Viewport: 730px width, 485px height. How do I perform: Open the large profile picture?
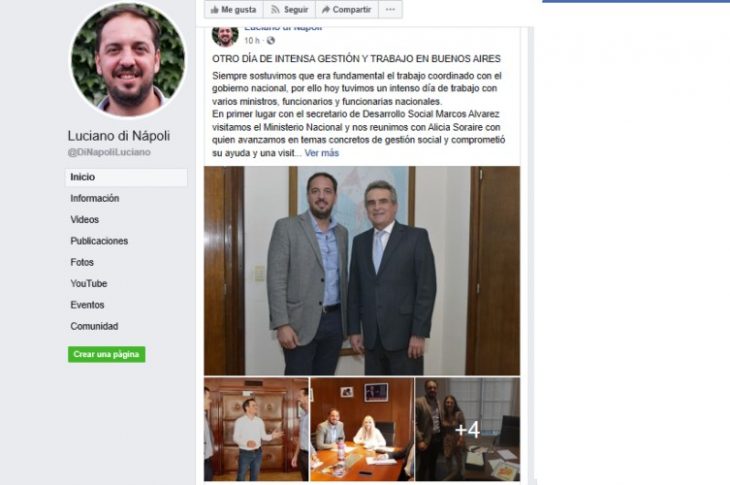coord(128,60)
